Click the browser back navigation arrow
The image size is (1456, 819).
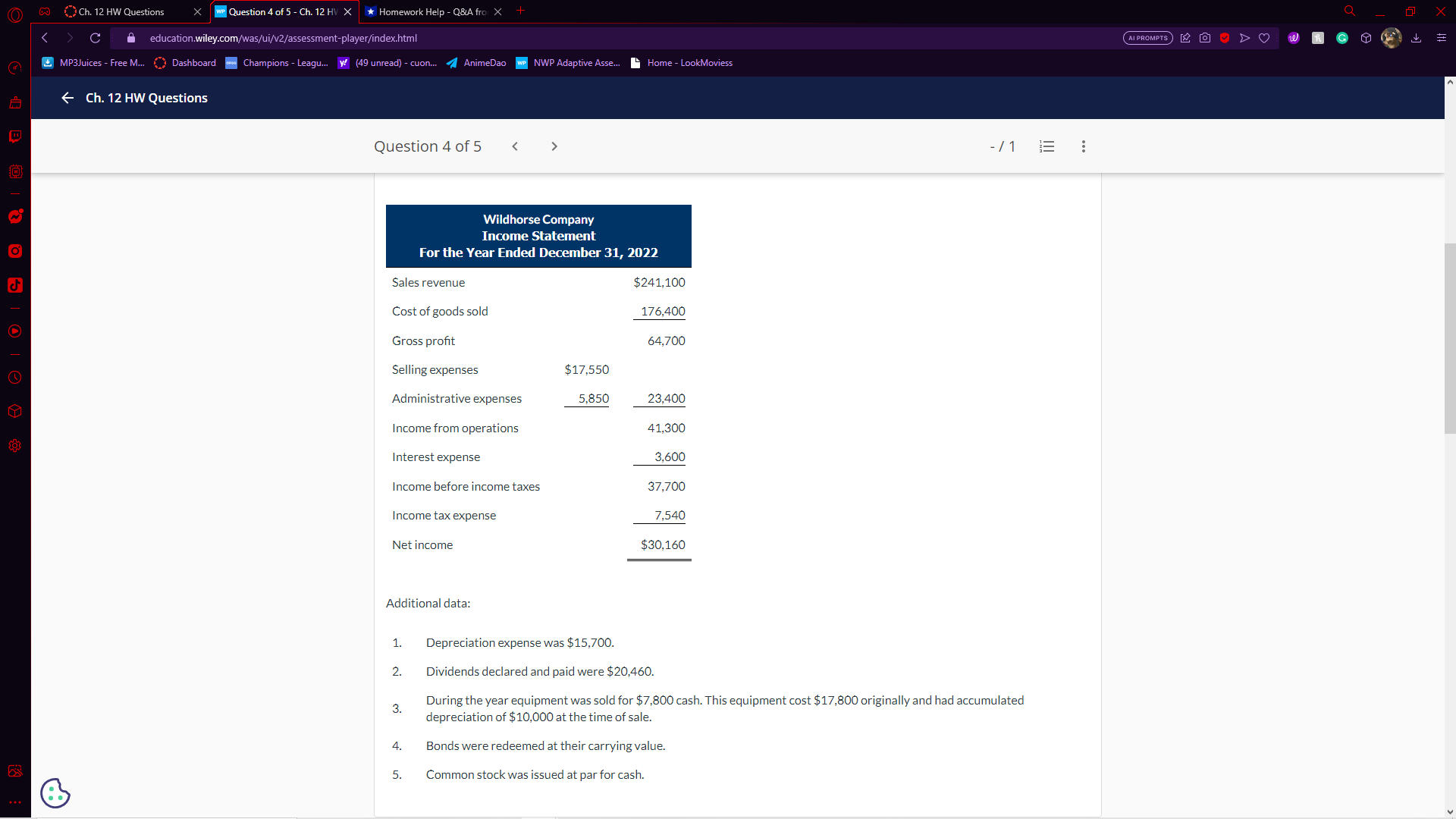pyautogui.click(x=45, y=38)
